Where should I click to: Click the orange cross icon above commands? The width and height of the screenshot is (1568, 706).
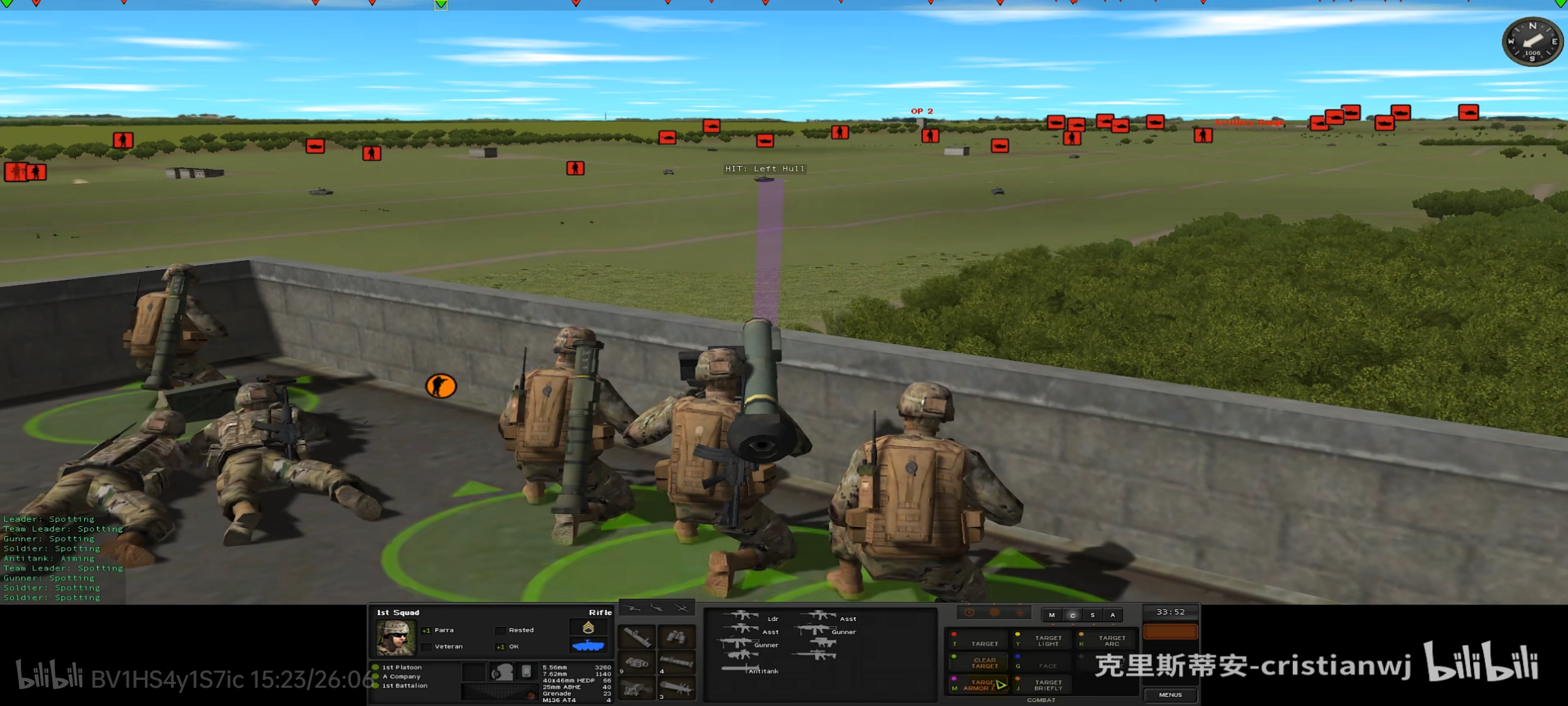1019,613
